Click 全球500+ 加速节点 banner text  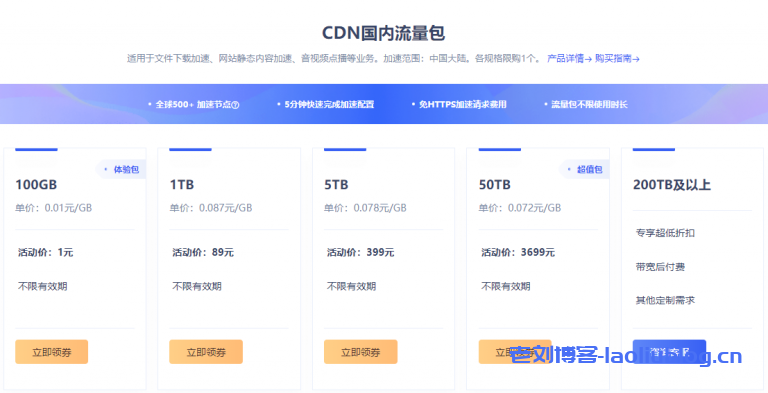tap(193, 104)
